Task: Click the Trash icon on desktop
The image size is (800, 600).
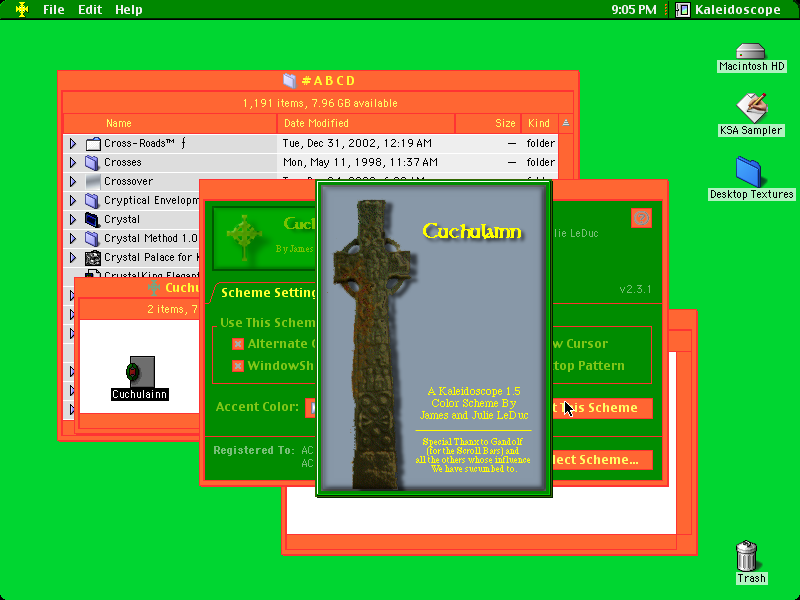Action: coord(746,556)
